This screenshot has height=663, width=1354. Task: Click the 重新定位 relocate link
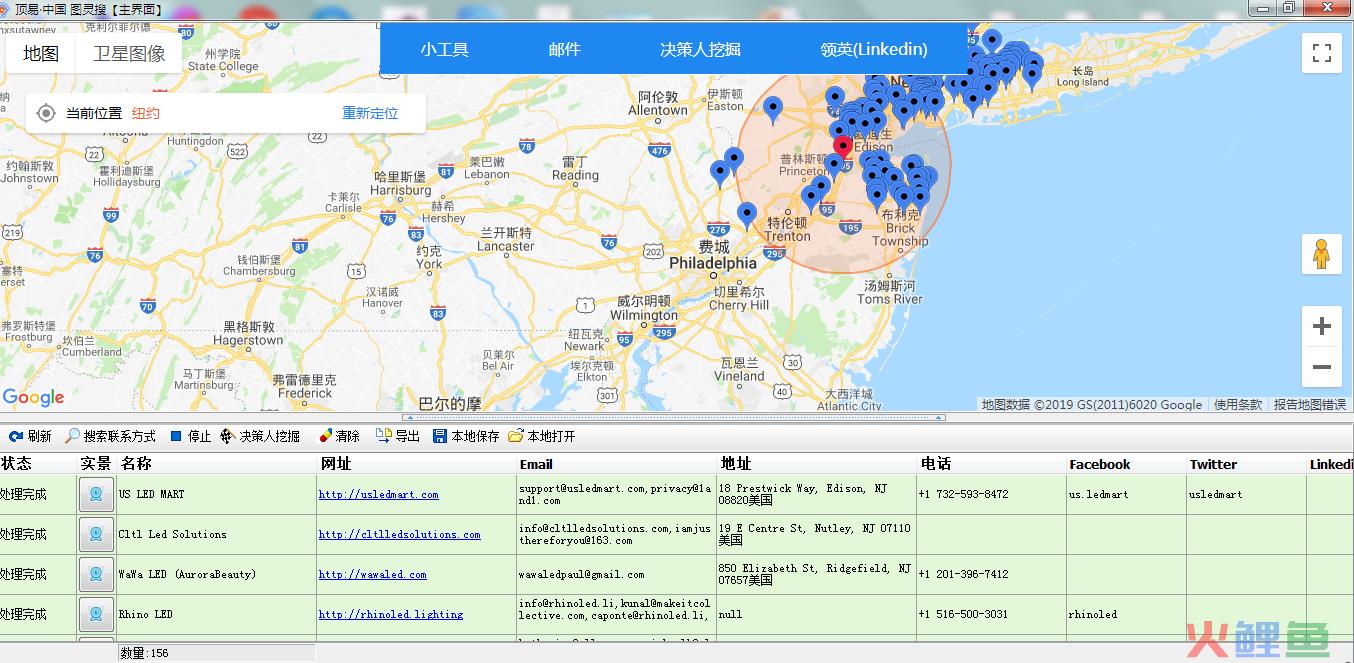click(x=370, y=113)
